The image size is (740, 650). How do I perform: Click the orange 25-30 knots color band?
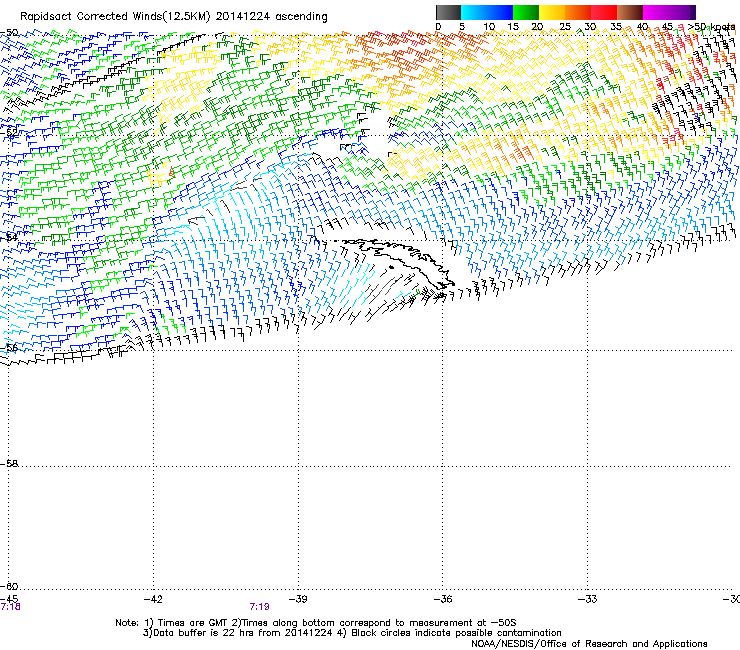(x=578, y=12)
